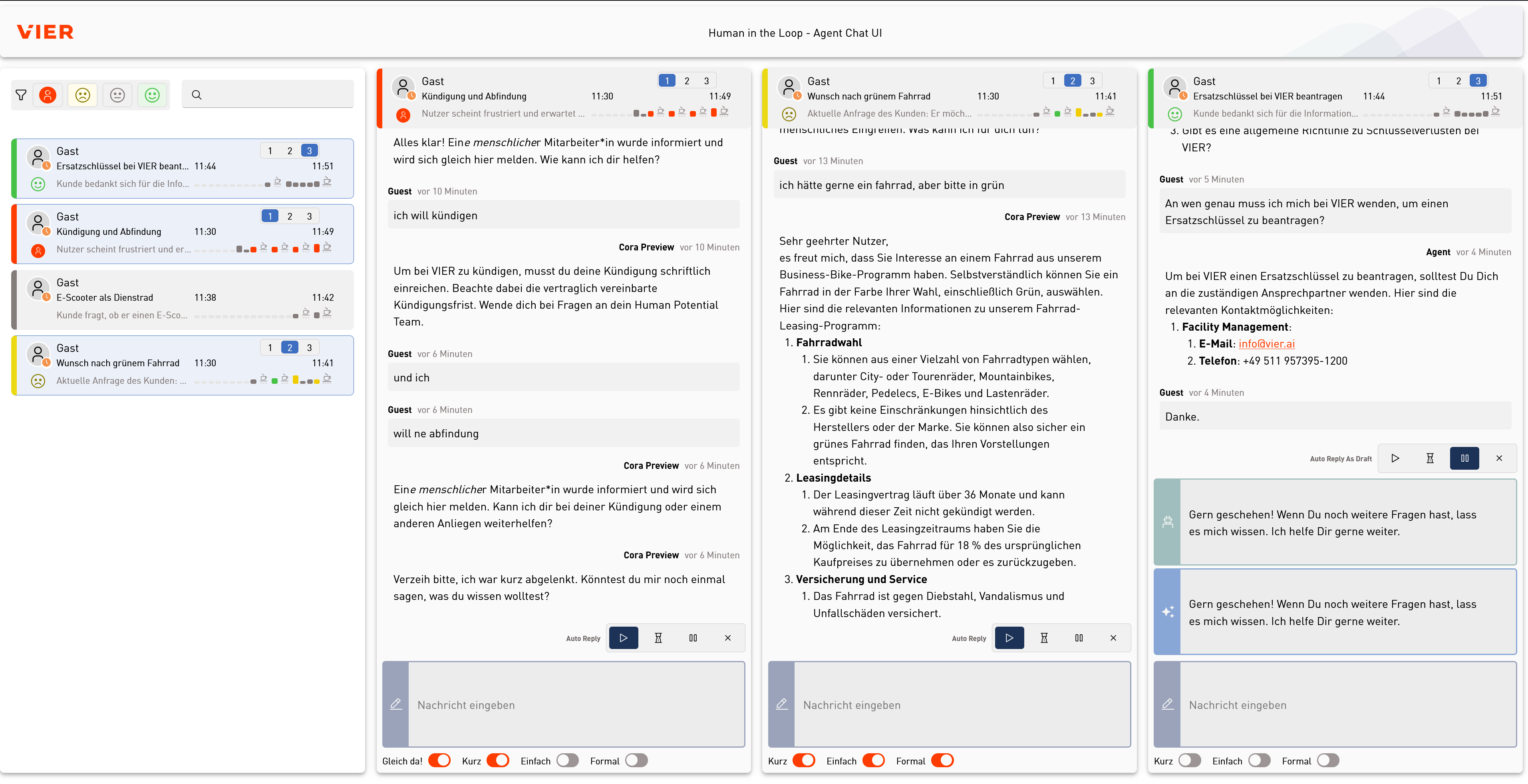Select priority tab 3 in Fahrrad chat header
The height and width of the screenshot is (784, 1528).
[1092, 81]
